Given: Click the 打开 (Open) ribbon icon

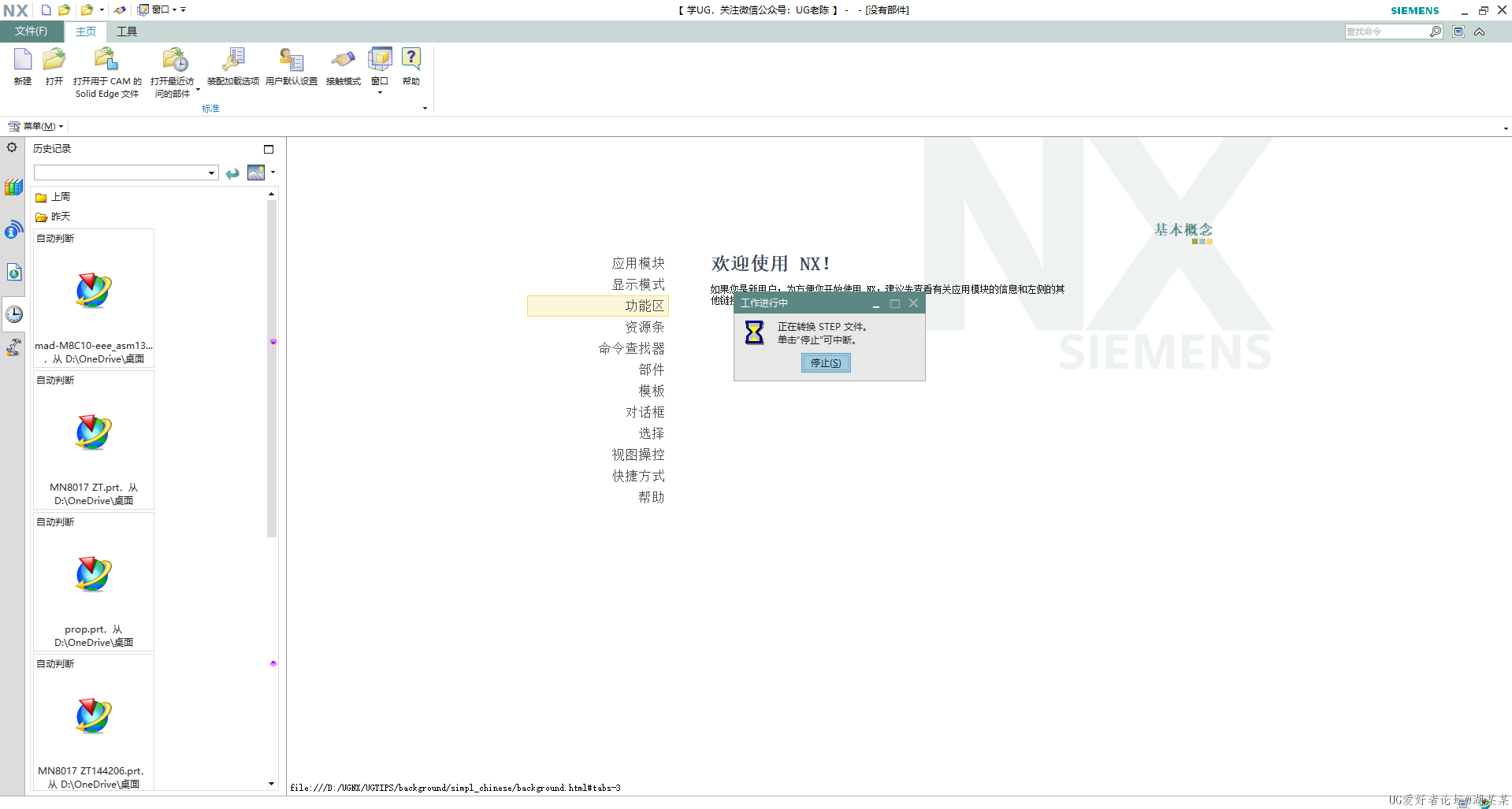Looking at the screenshot, I should [x=54, y=60].
